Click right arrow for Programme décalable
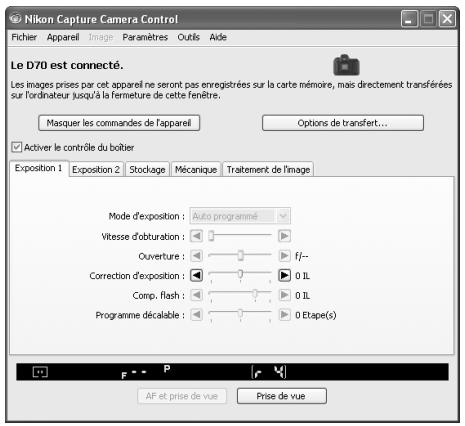 click(x=284, y=315)
